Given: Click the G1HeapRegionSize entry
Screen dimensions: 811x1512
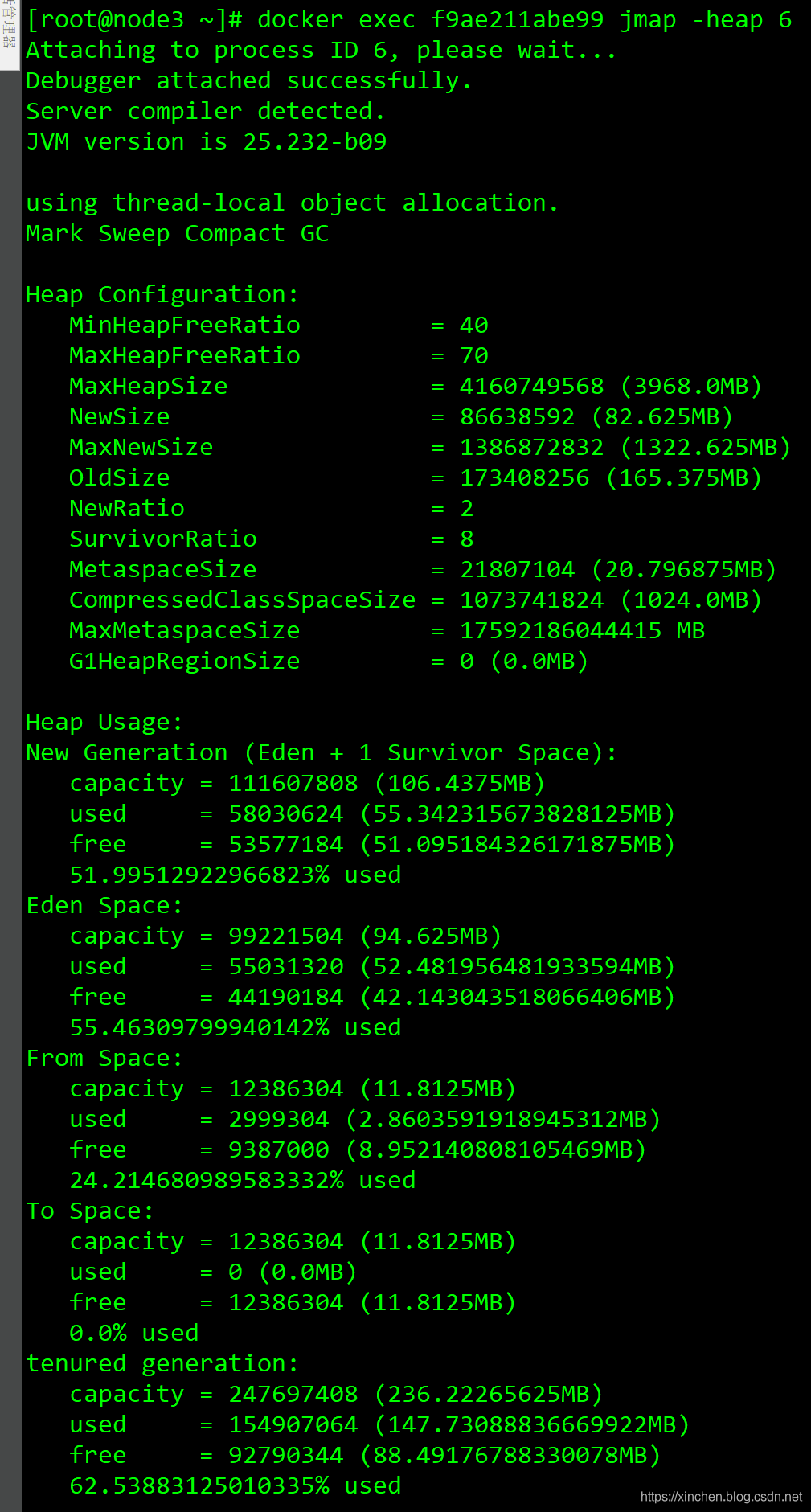Looking at the screenshot, I should pyautogui.click(x=330, y=662).
